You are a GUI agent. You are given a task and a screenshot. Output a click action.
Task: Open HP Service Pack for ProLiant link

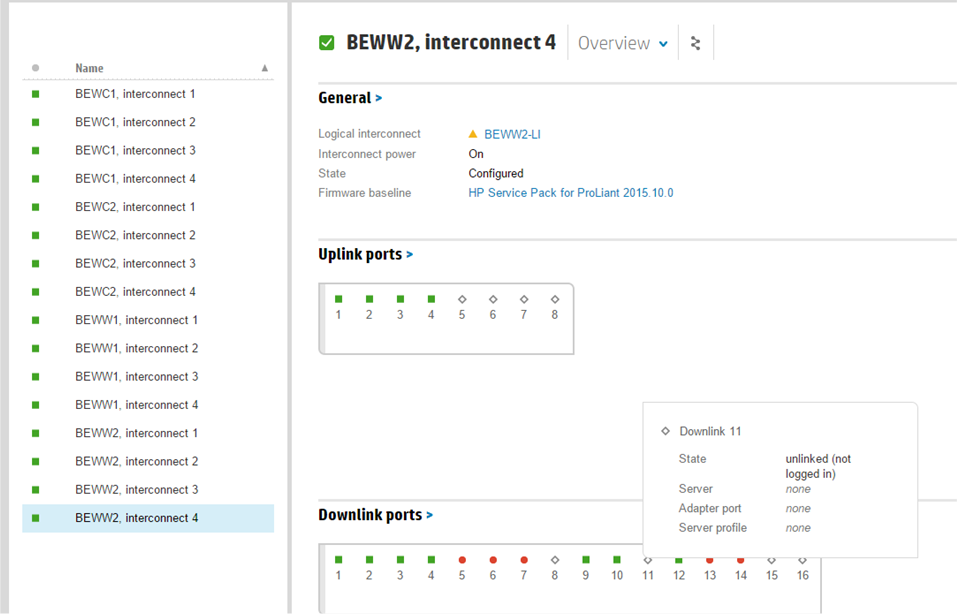click(x=570, y=193)
